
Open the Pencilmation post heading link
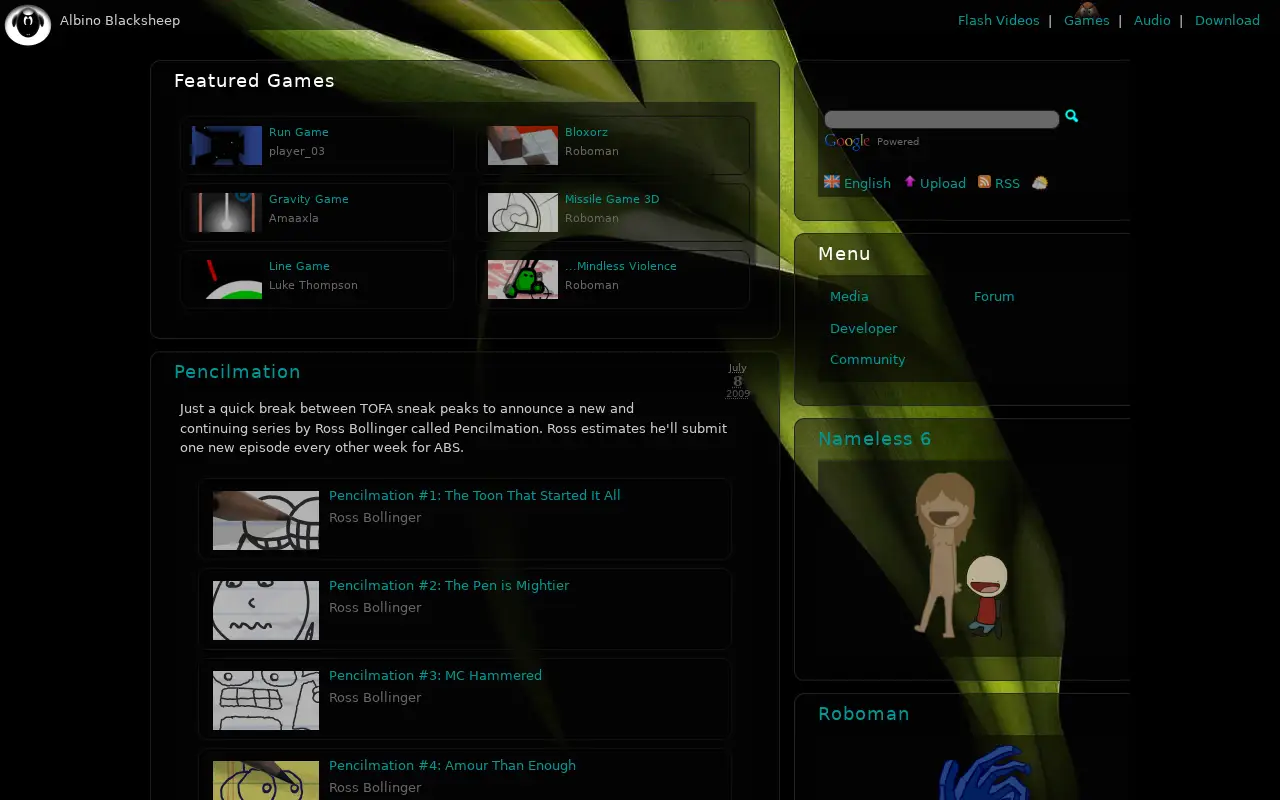[x=237, y=372]
